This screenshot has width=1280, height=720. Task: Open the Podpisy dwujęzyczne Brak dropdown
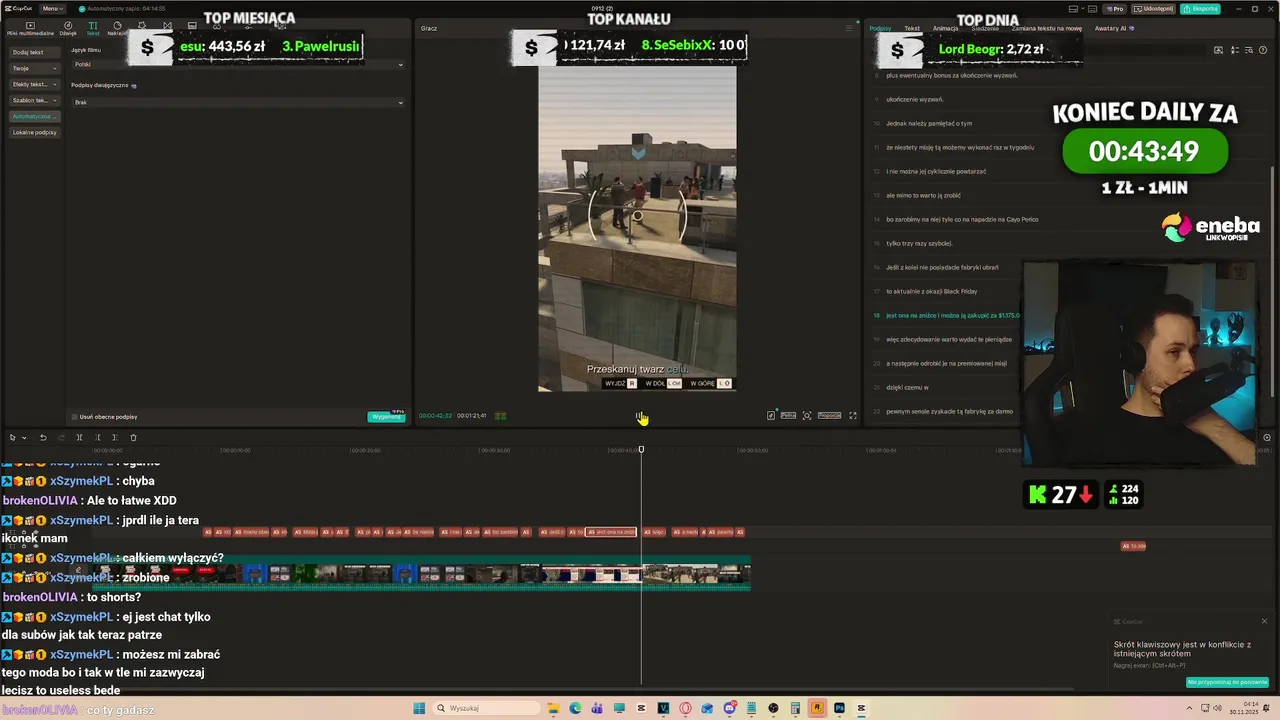coord(238,102)
